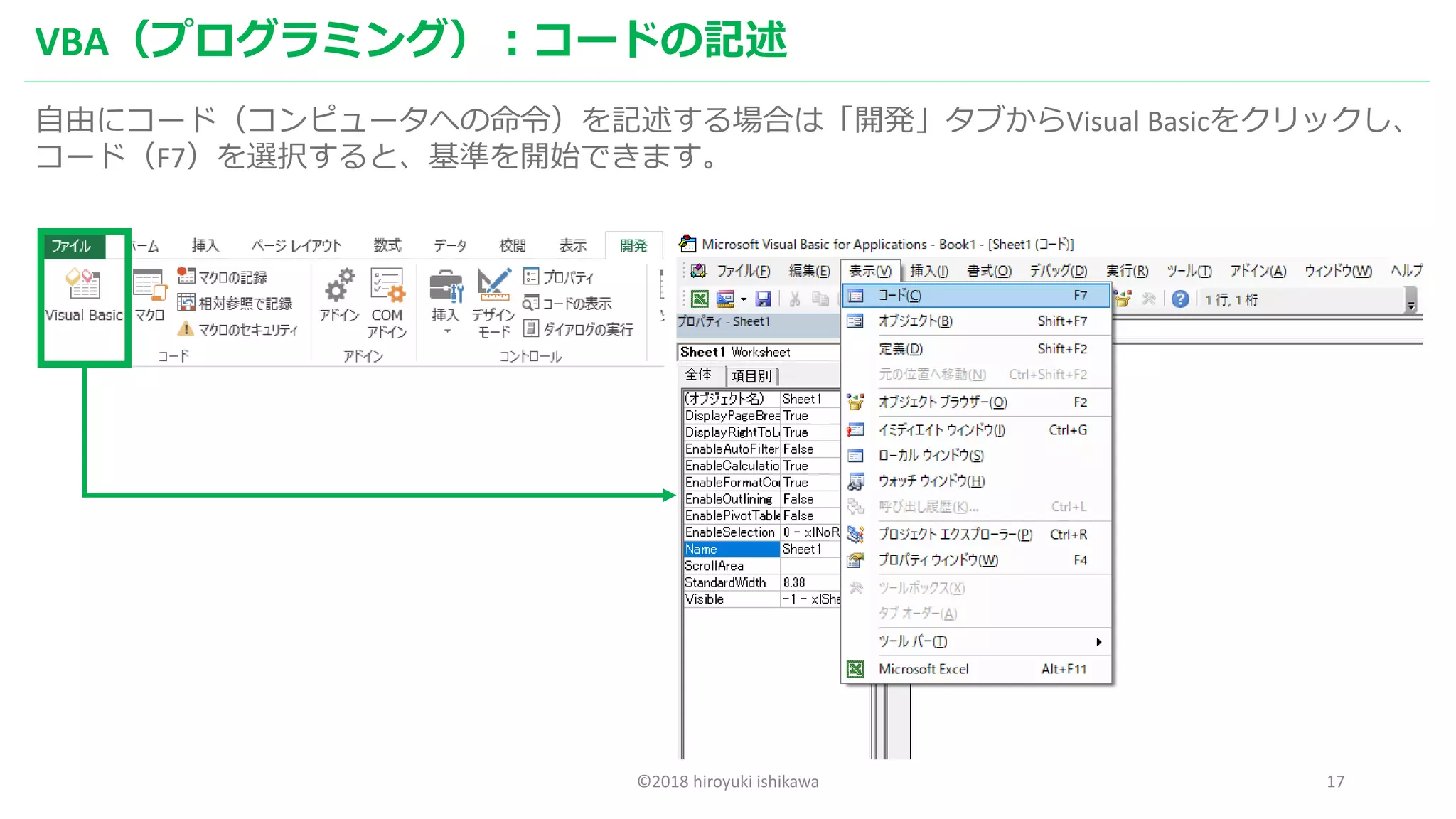Click the 表示(V) menu header

870,271
